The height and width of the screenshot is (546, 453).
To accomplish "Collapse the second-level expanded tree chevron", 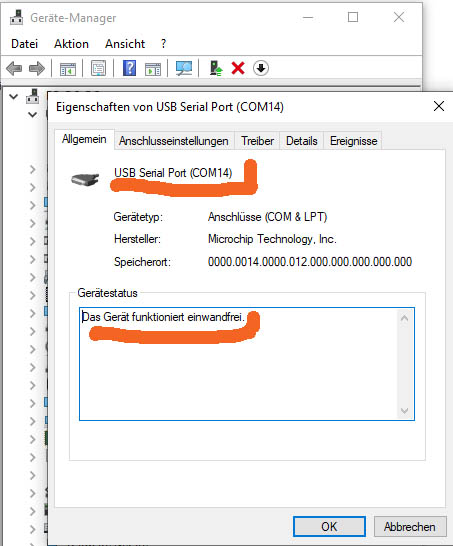I will click(32, 114).
